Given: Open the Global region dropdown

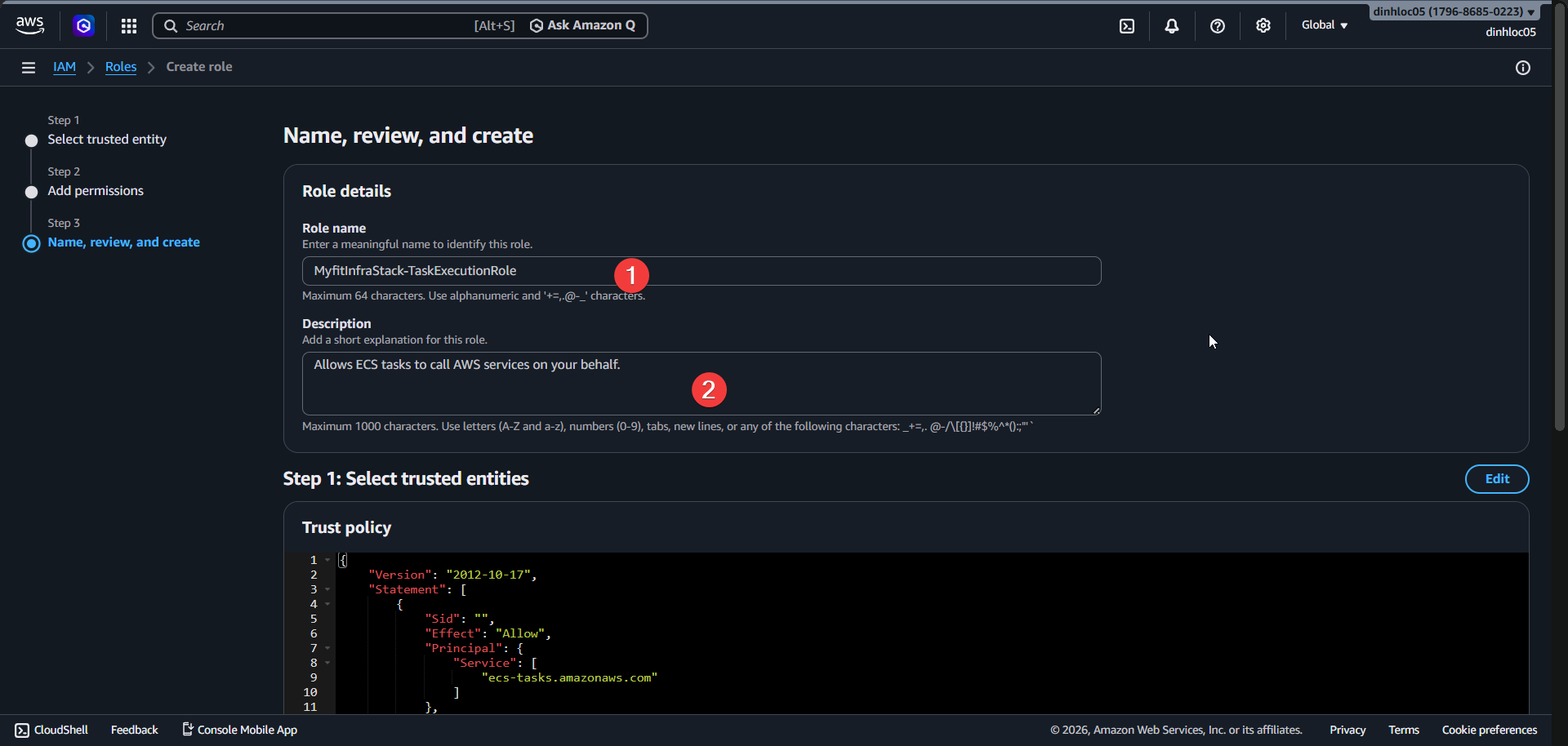Looking at the screenshot, I should (x=1324, y=25).
